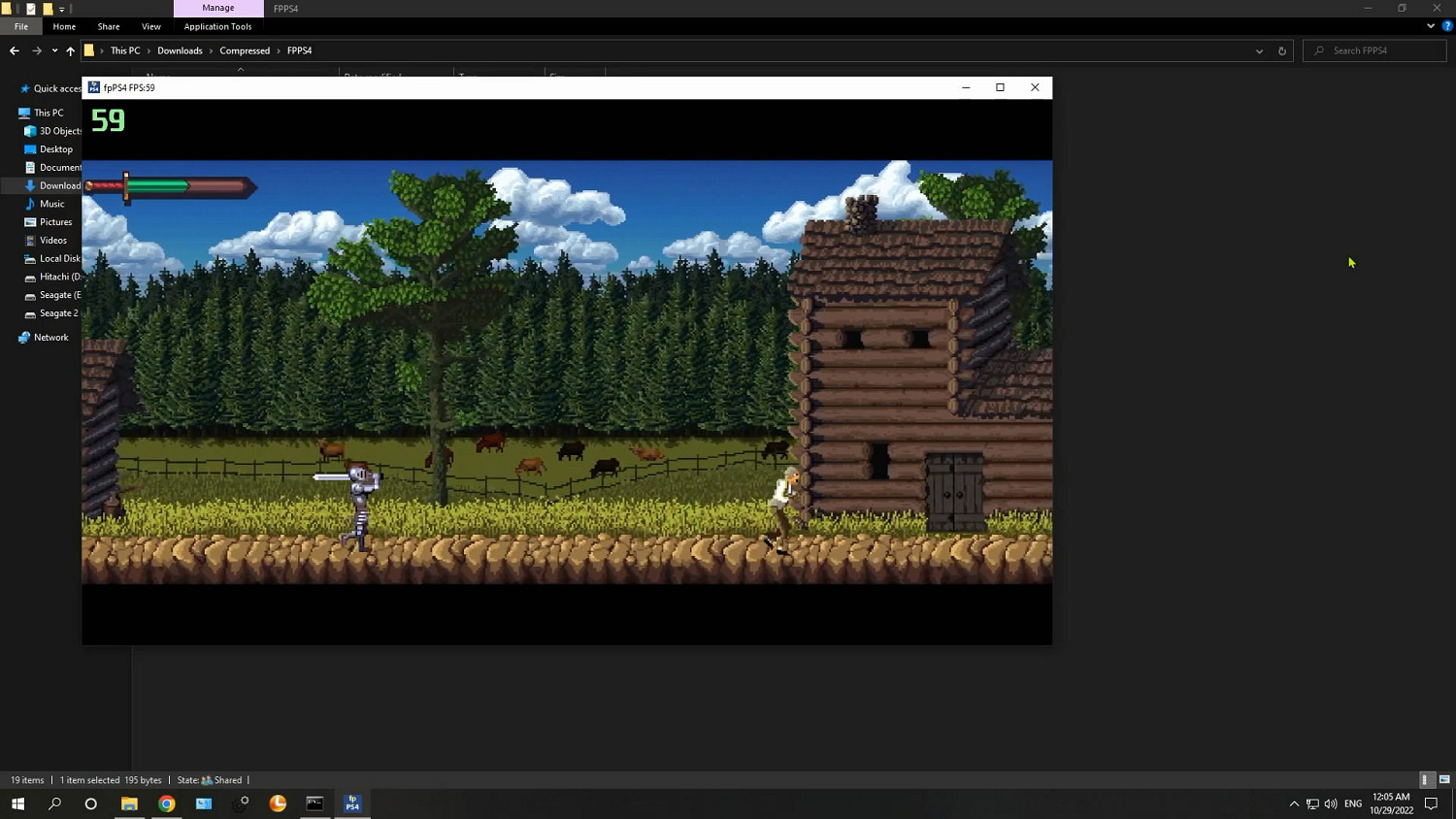Switch to details view in status bar
The image size is (1456, 819).
[1425, 780]
